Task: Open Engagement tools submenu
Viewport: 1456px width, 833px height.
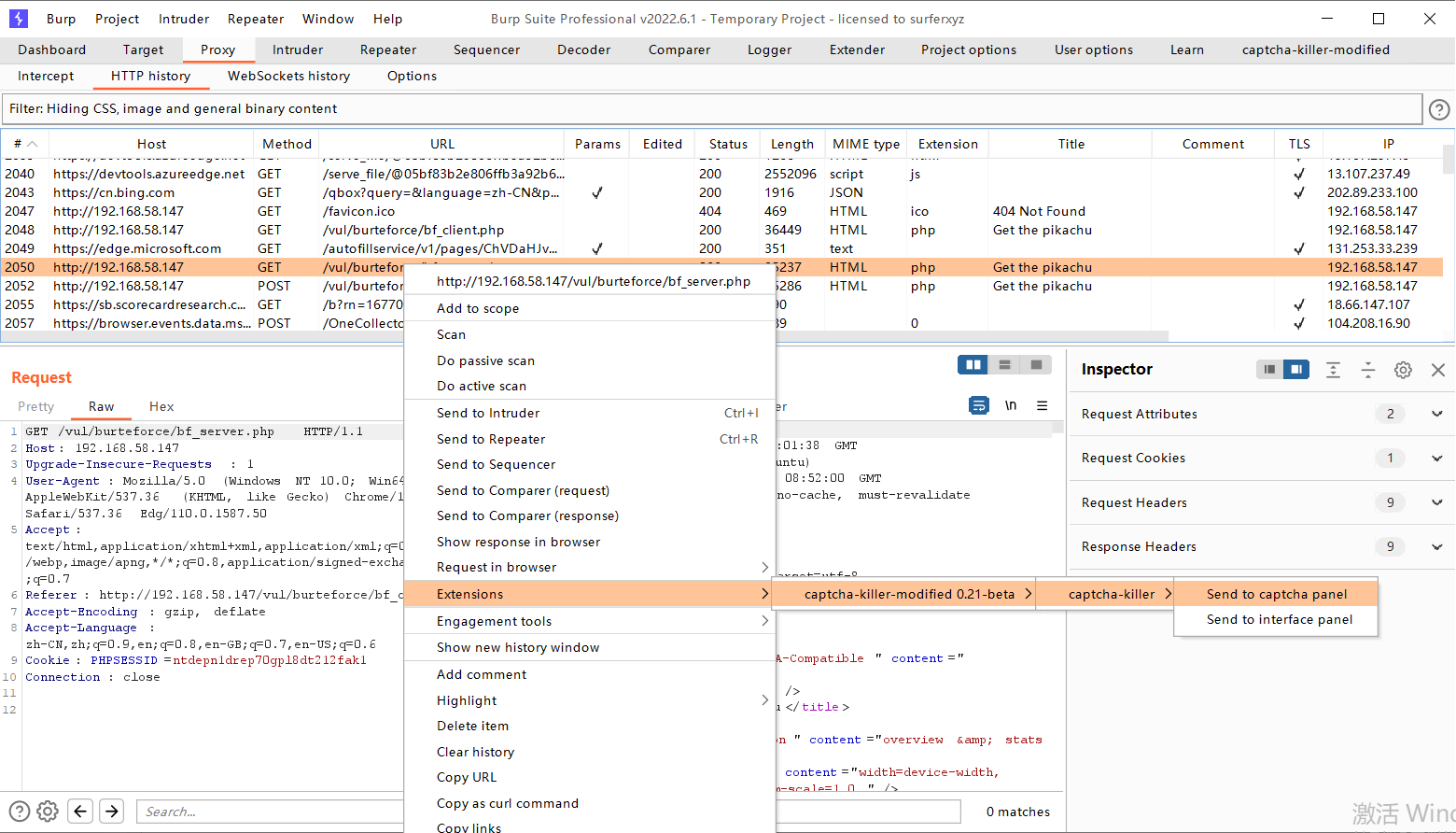Action: coord(589,621)
